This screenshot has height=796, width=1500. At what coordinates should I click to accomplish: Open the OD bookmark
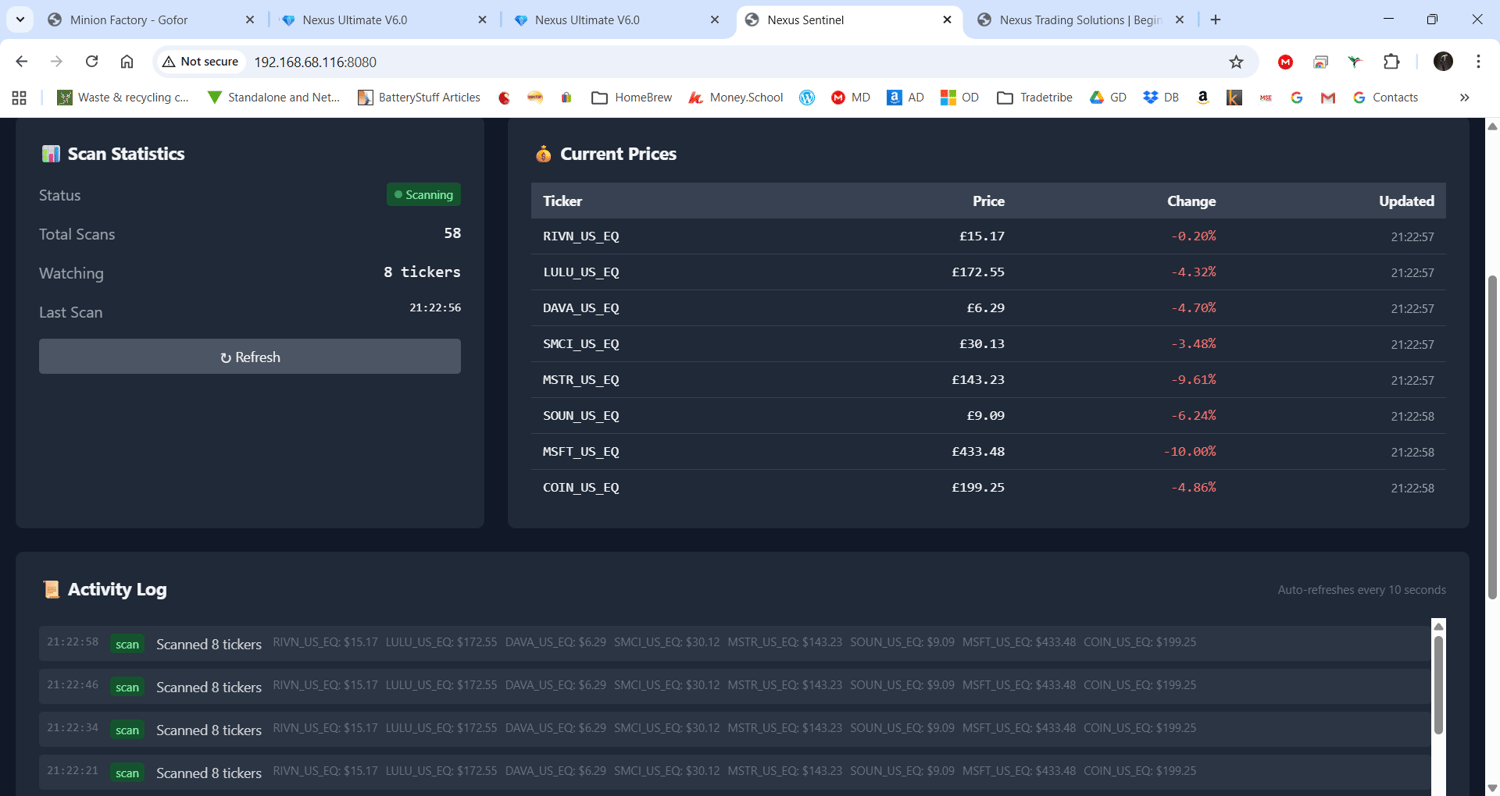click(x=959, y=97)
